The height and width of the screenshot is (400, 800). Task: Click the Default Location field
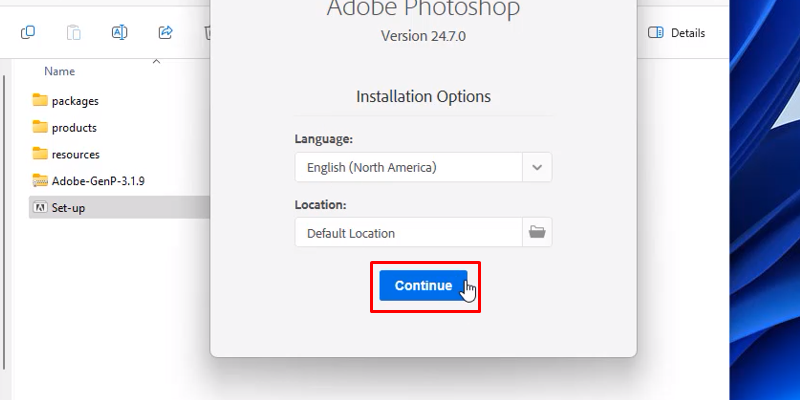click(x=408, y=233)
